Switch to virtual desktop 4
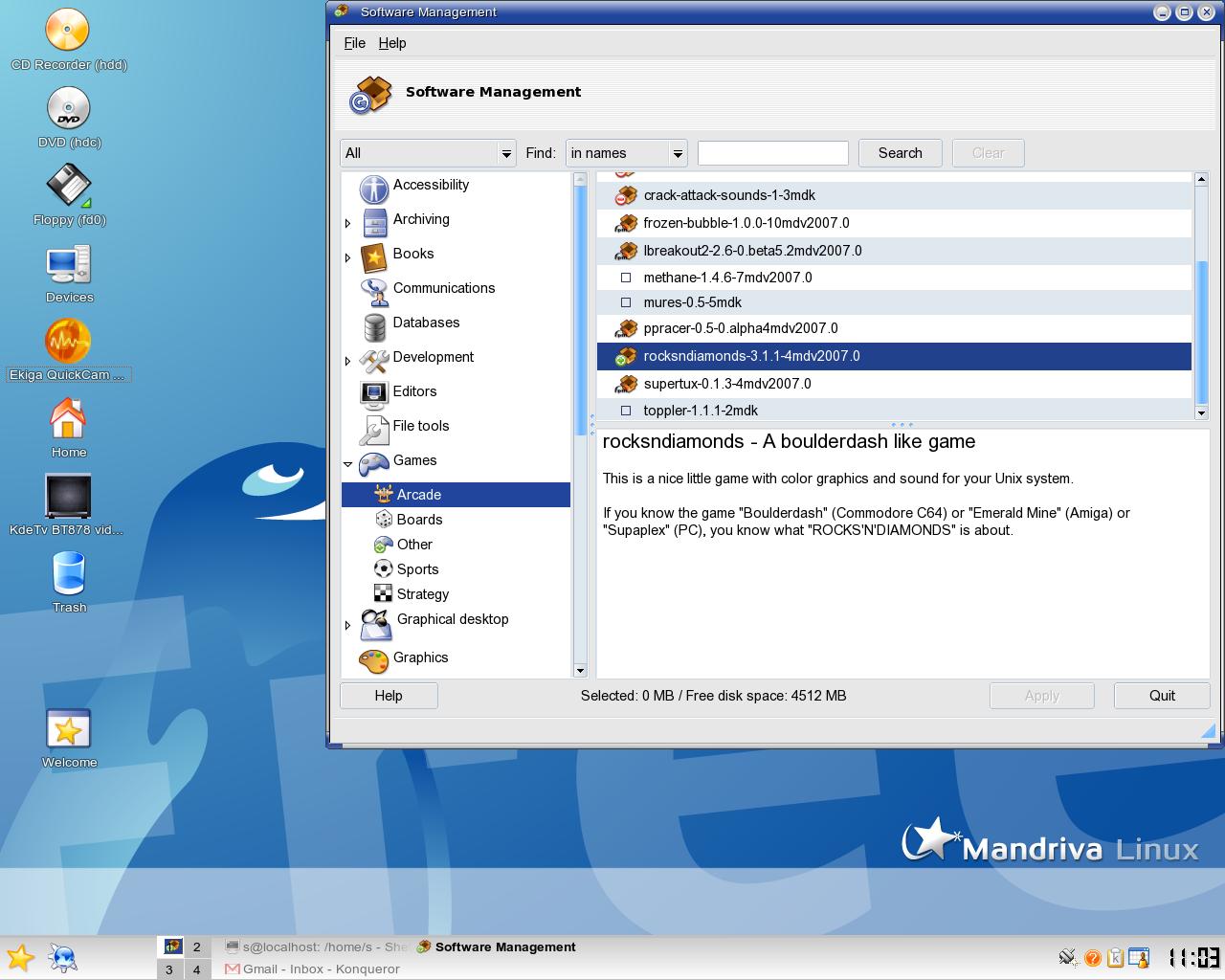Viewport: 1225px width, 980px height. click(x=197, y=969)
